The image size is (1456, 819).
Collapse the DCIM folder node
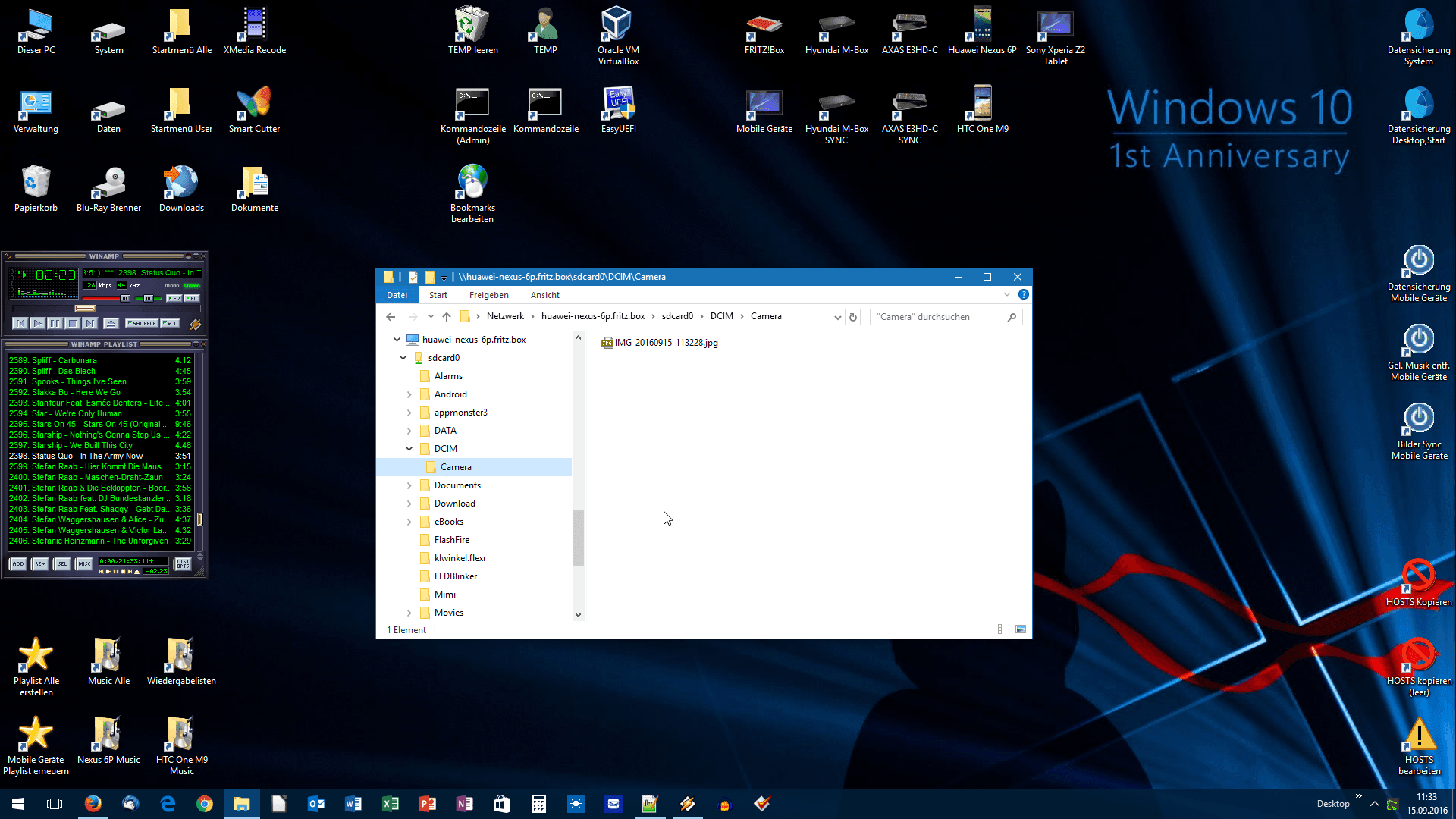(409, 449)
